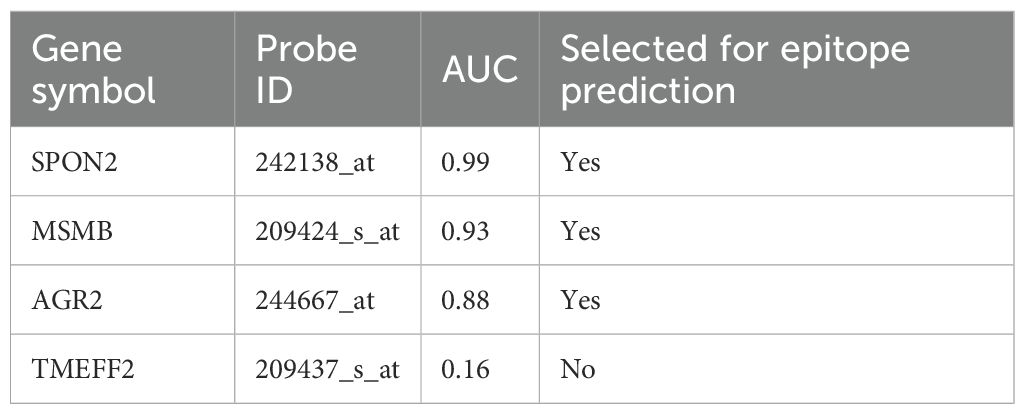Screen dimensions: 1025x414
Task: Click the Yes cell in the SPON2 row
Action: [580, 162]
